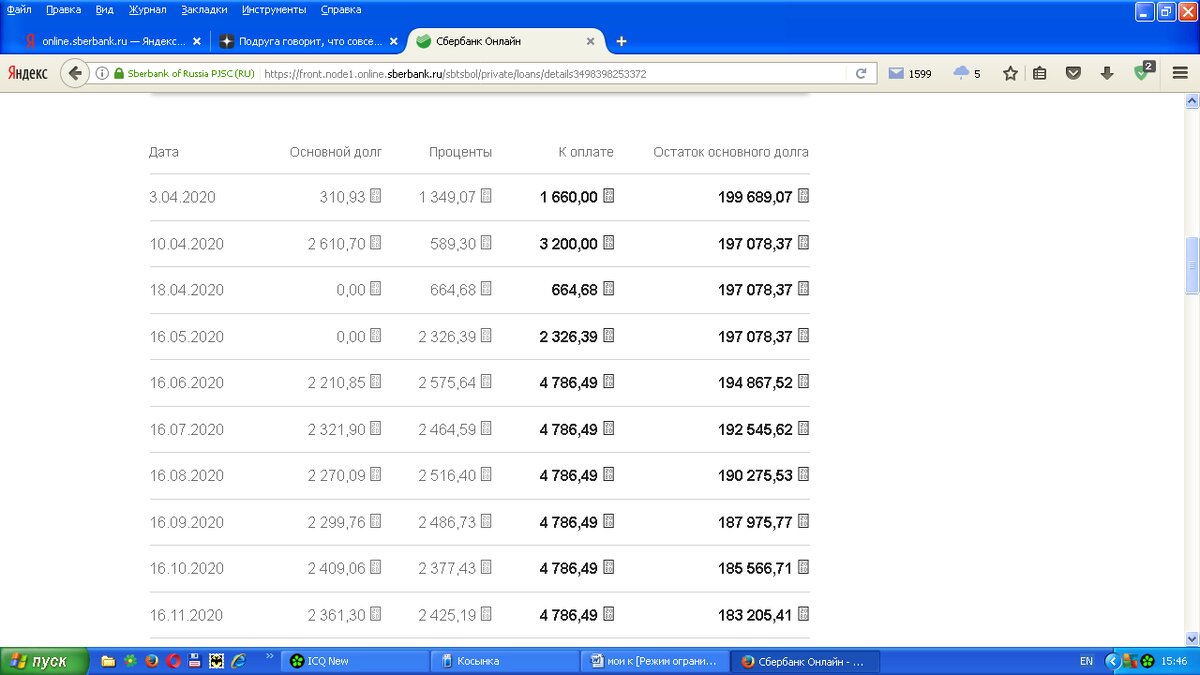
Task: Click the green padlock security icon
Action: point(119,73)
